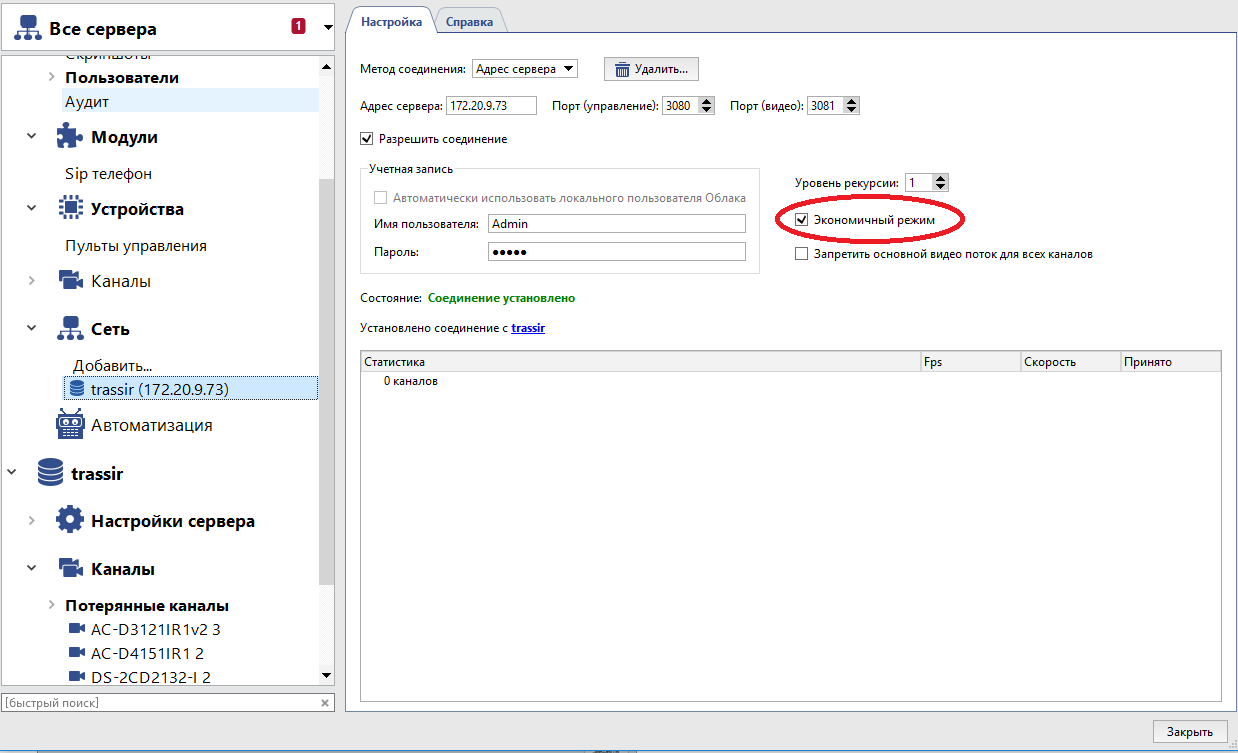Image resolution: width=1238 pixels, height=753 pixels.
Task: Click the Принято column header
Action: coord(1171,362)
